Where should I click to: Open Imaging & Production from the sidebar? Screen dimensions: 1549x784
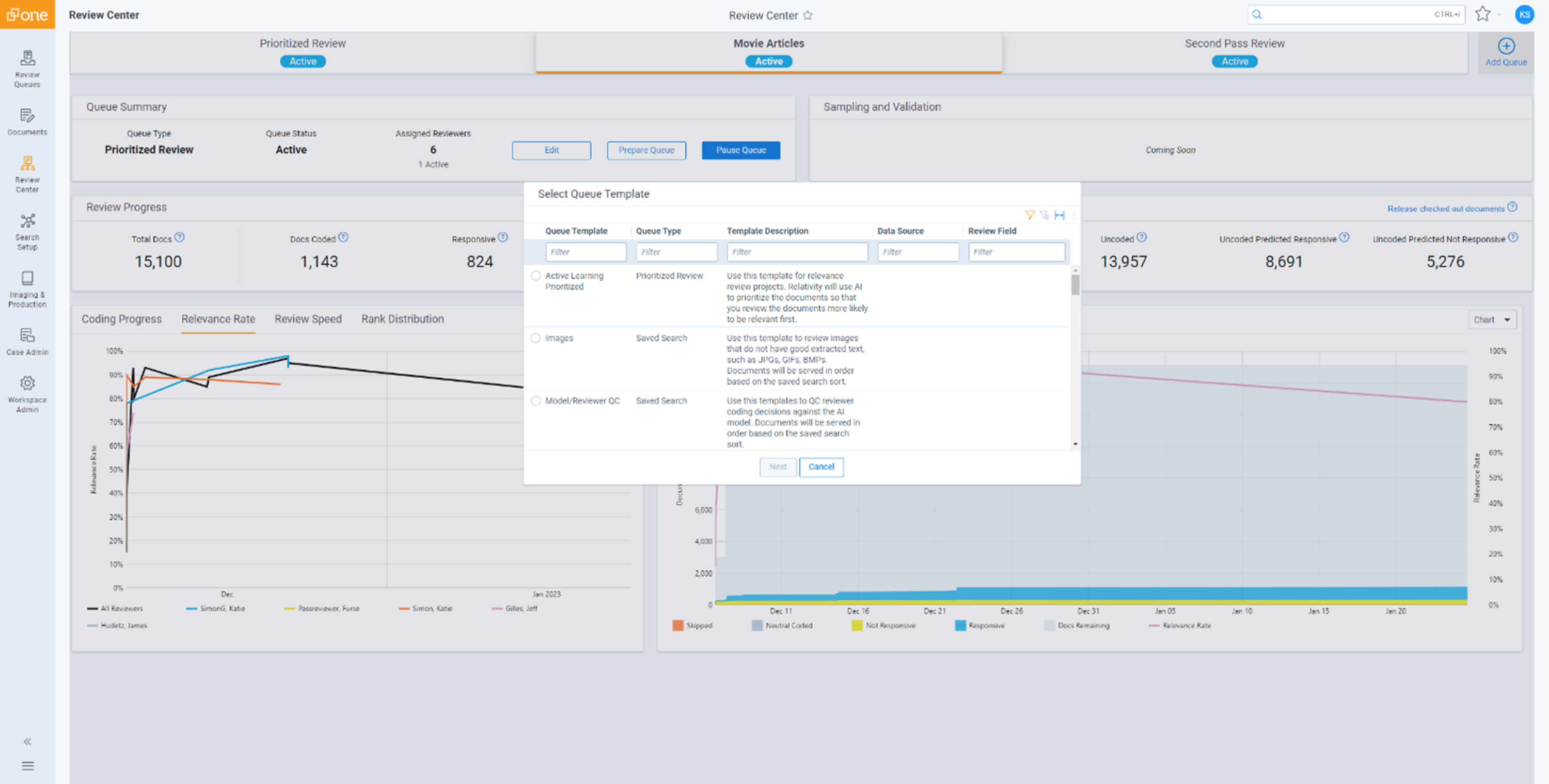click(x=27, y=287)
